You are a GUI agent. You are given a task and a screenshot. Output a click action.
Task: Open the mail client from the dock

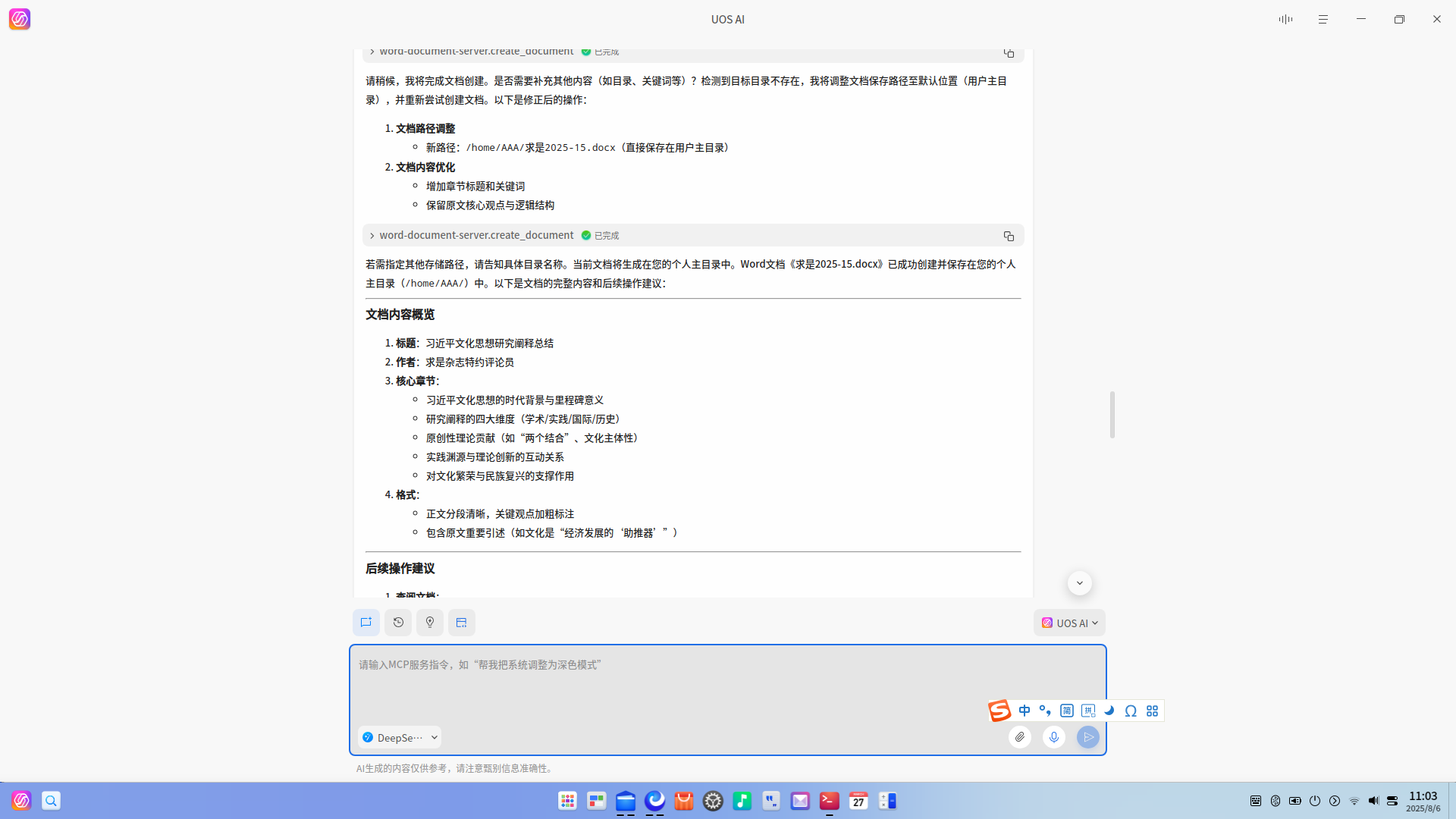[800, 801]
